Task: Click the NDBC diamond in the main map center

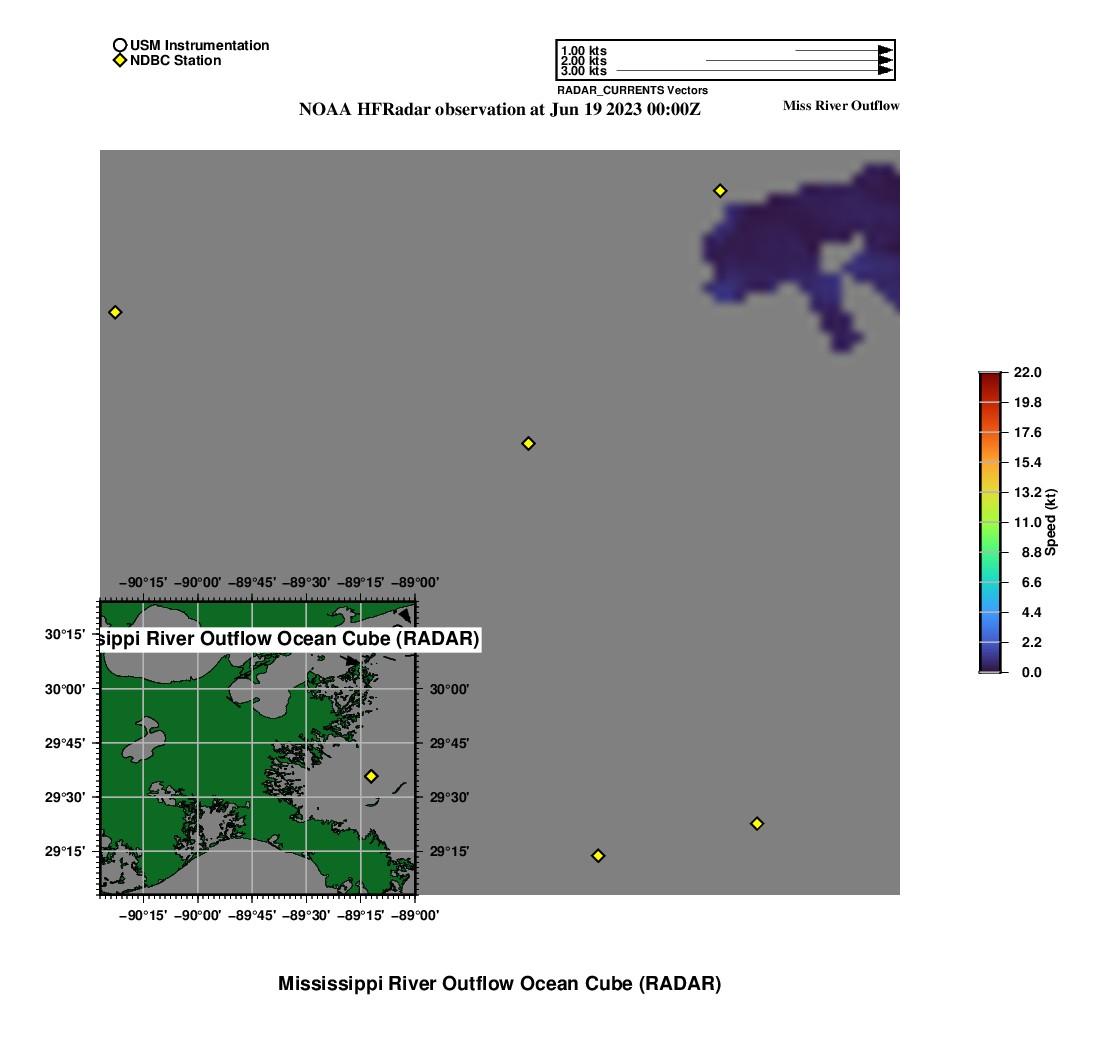Action: tap(528, 443)
